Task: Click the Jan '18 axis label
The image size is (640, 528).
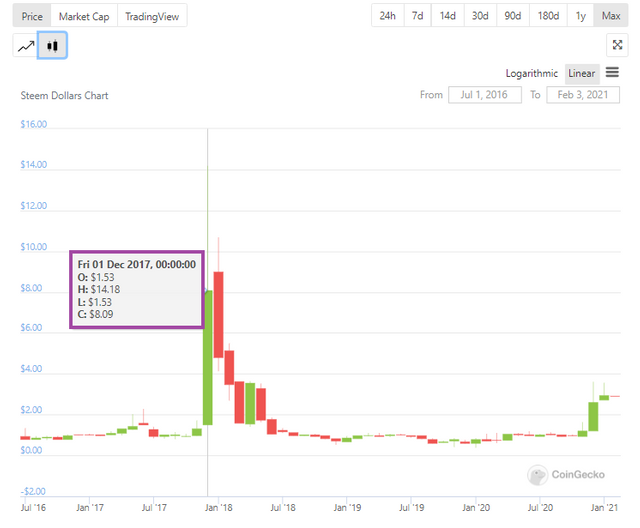Action: [x=218, y=508]
